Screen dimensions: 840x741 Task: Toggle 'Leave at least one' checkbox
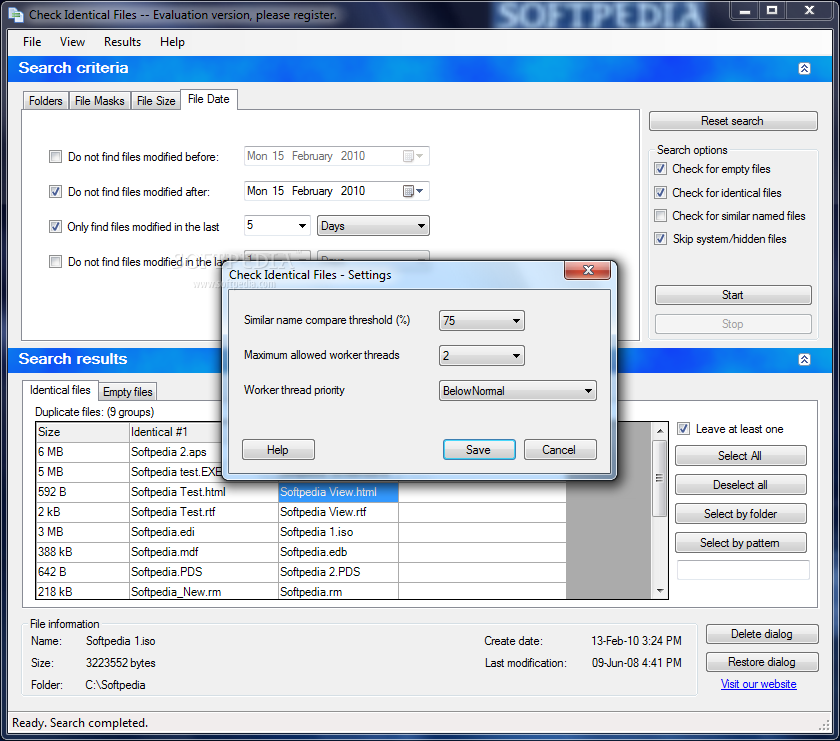683,429
